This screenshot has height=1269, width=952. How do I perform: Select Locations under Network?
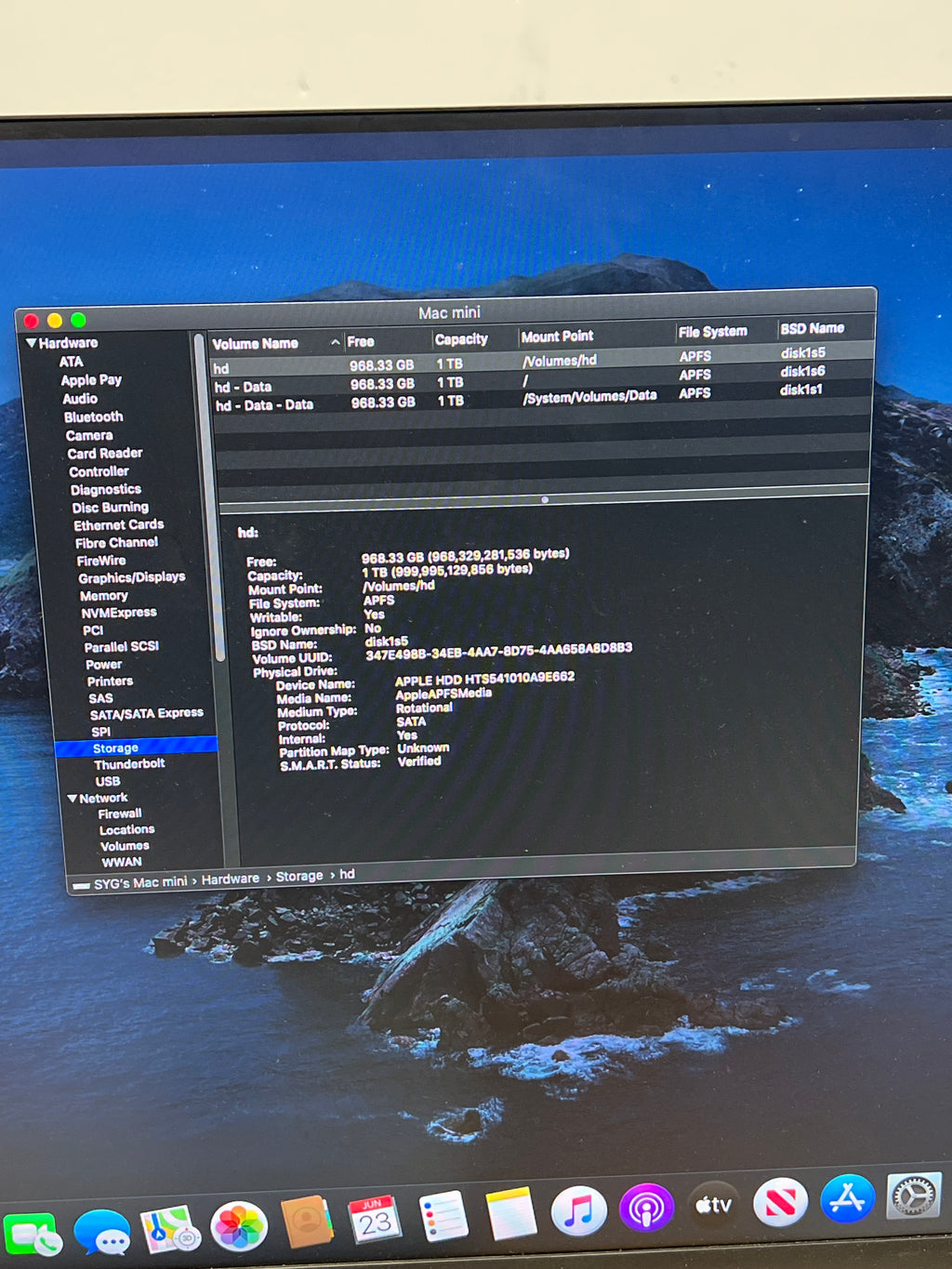click(x=126, y=830)
